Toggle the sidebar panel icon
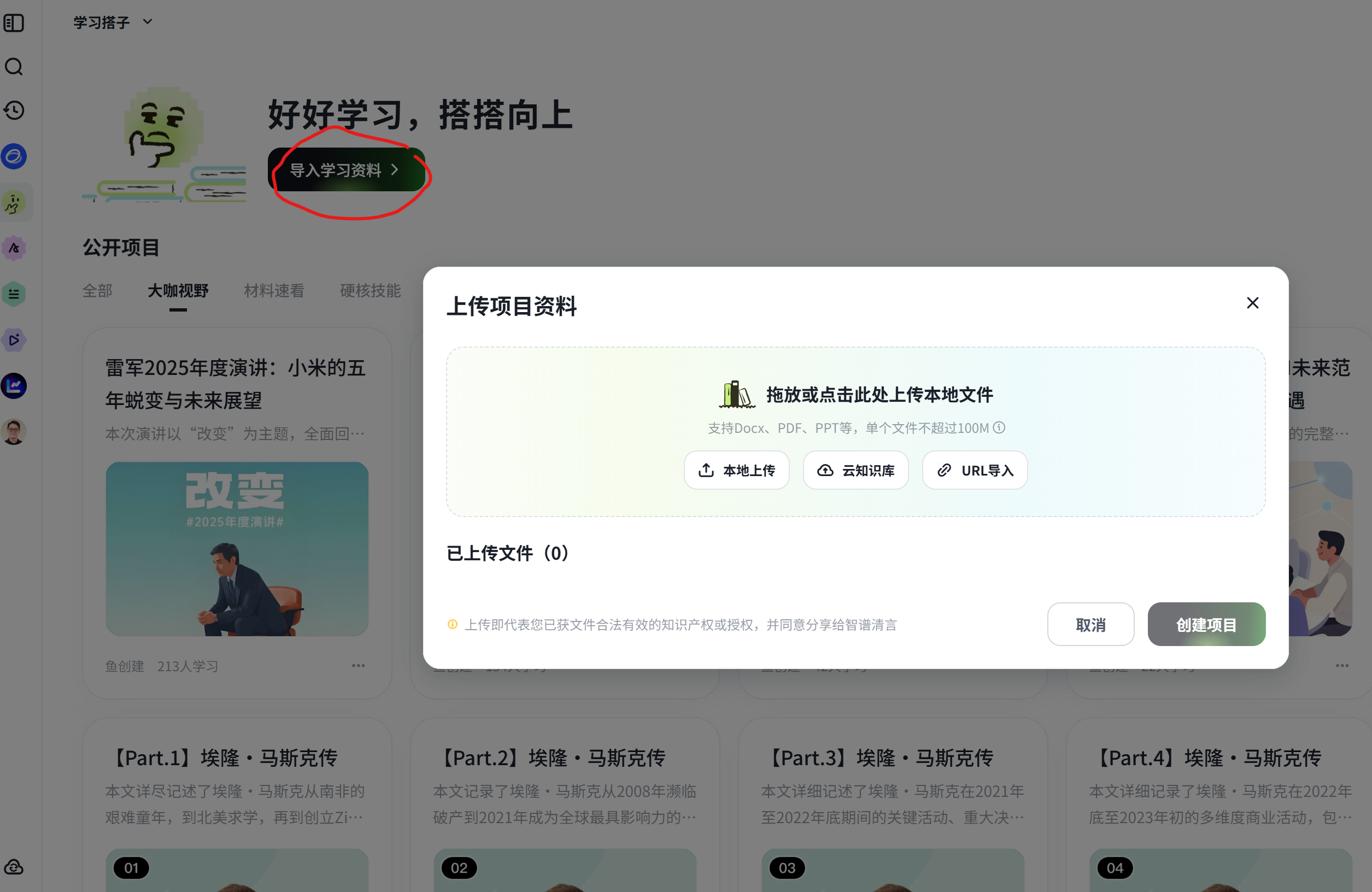 click(14, 23)
